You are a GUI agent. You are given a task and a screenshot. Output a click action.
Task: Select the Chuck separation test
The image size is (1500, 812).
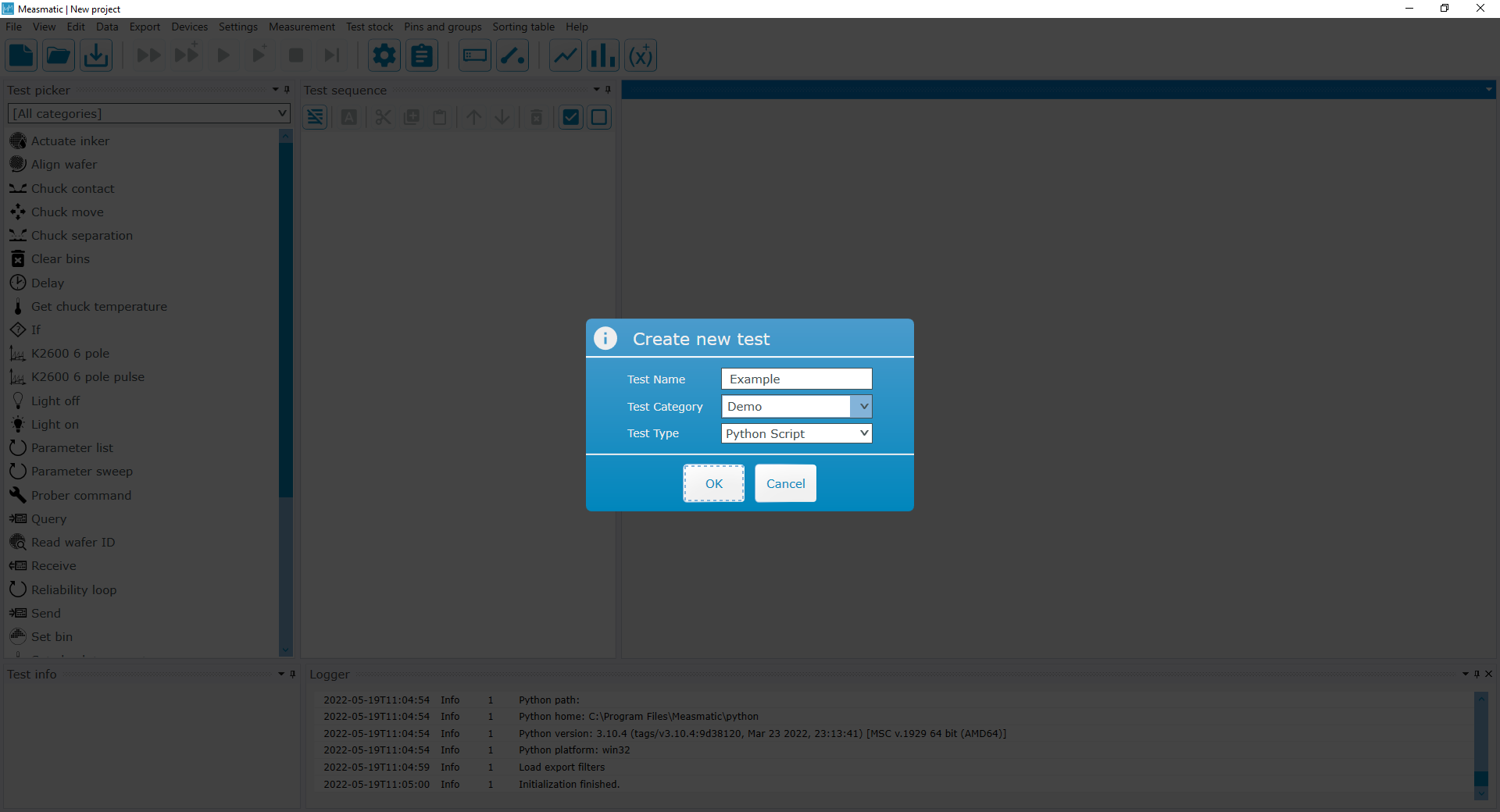(x=82, y=235)
